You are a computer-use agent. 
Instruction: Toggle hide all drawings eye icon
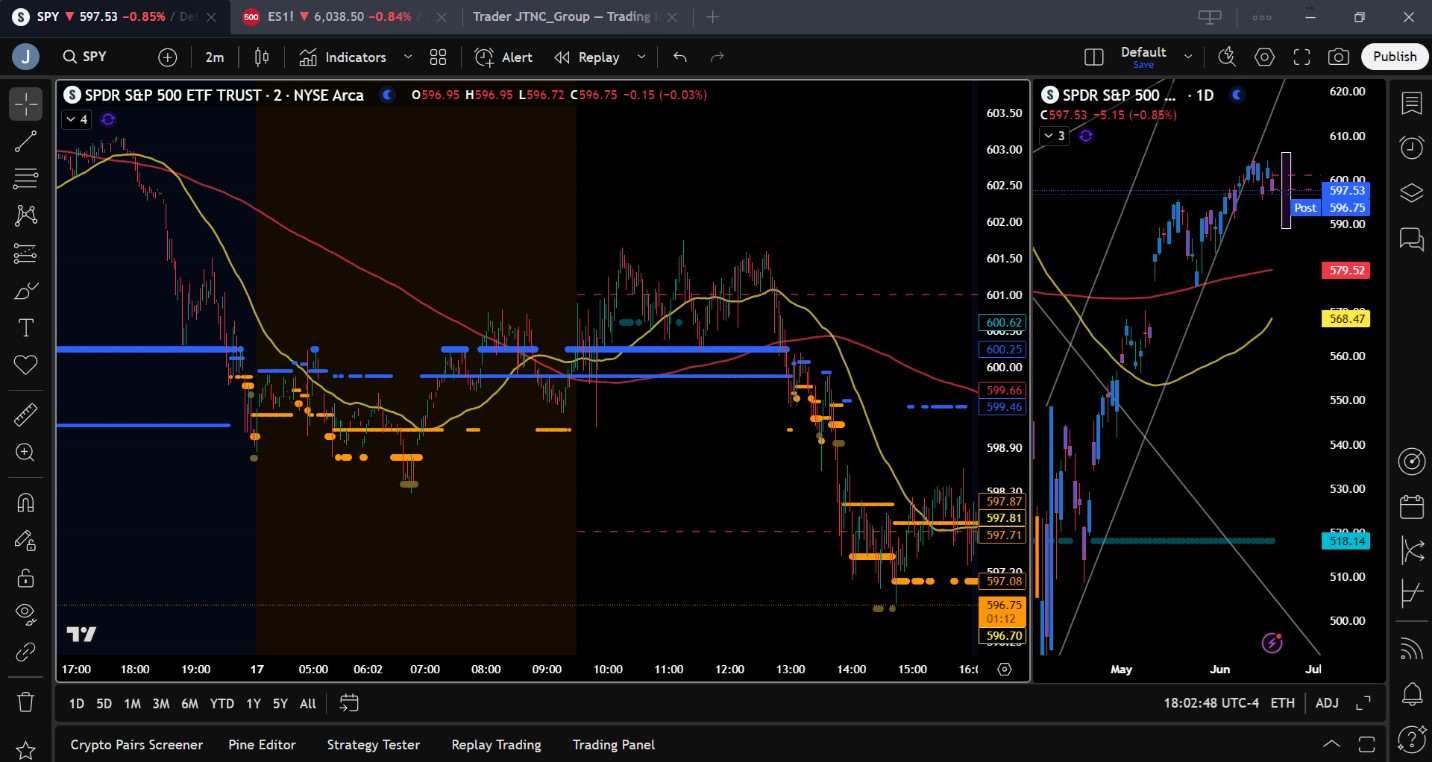click(26, 615)
